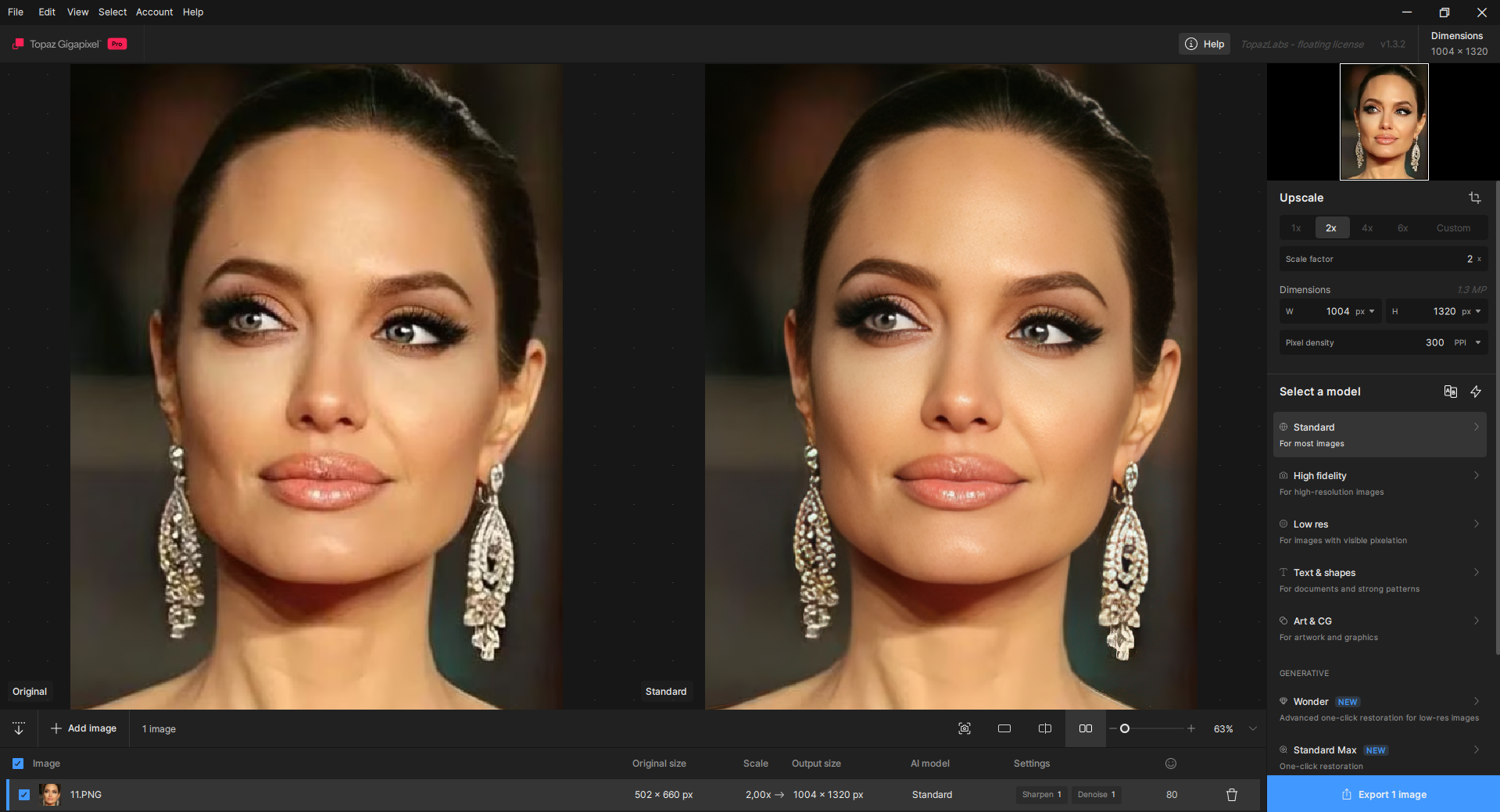The image size is (1500, 812).
Task: Click the smiley face column icon
Action: 1171,764
